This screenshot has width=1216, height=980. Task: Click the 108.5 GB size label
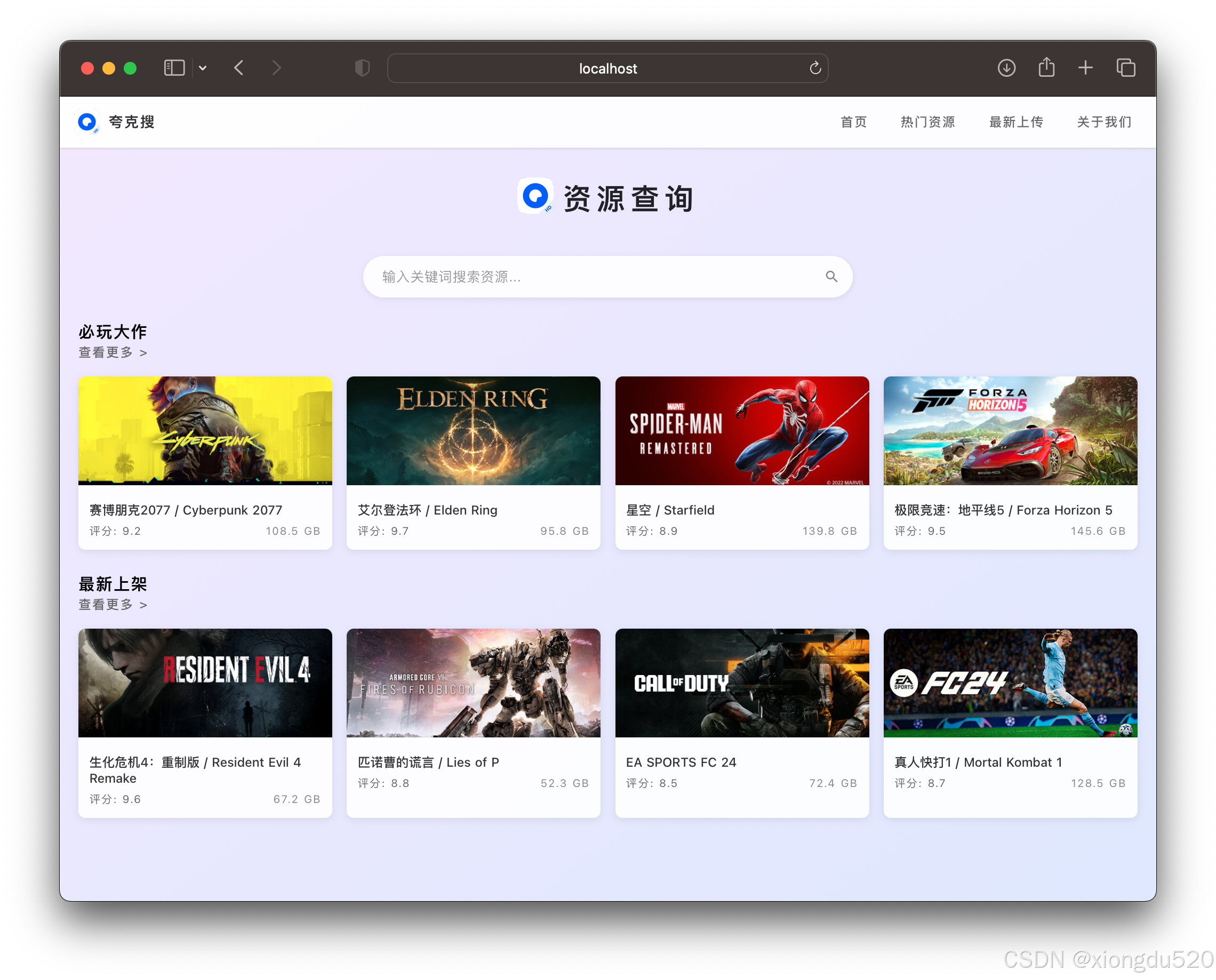(x=293, y=531)
